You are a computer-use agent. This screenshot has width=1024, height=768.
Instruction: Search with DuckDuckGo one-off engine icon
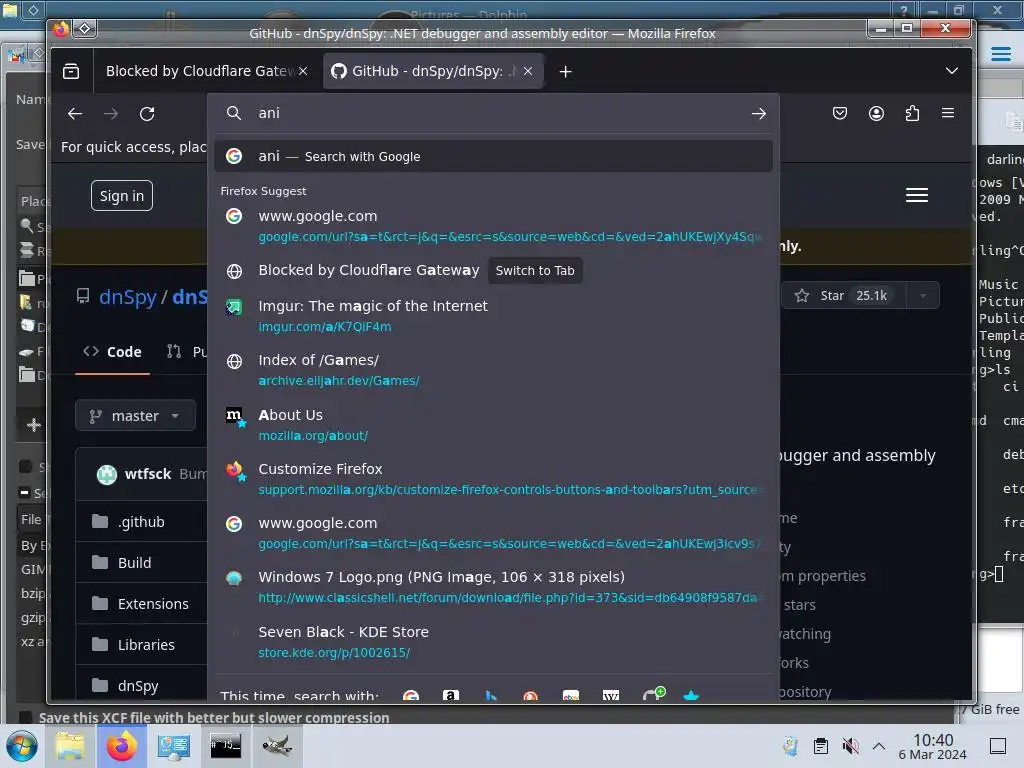click(530, 696)
